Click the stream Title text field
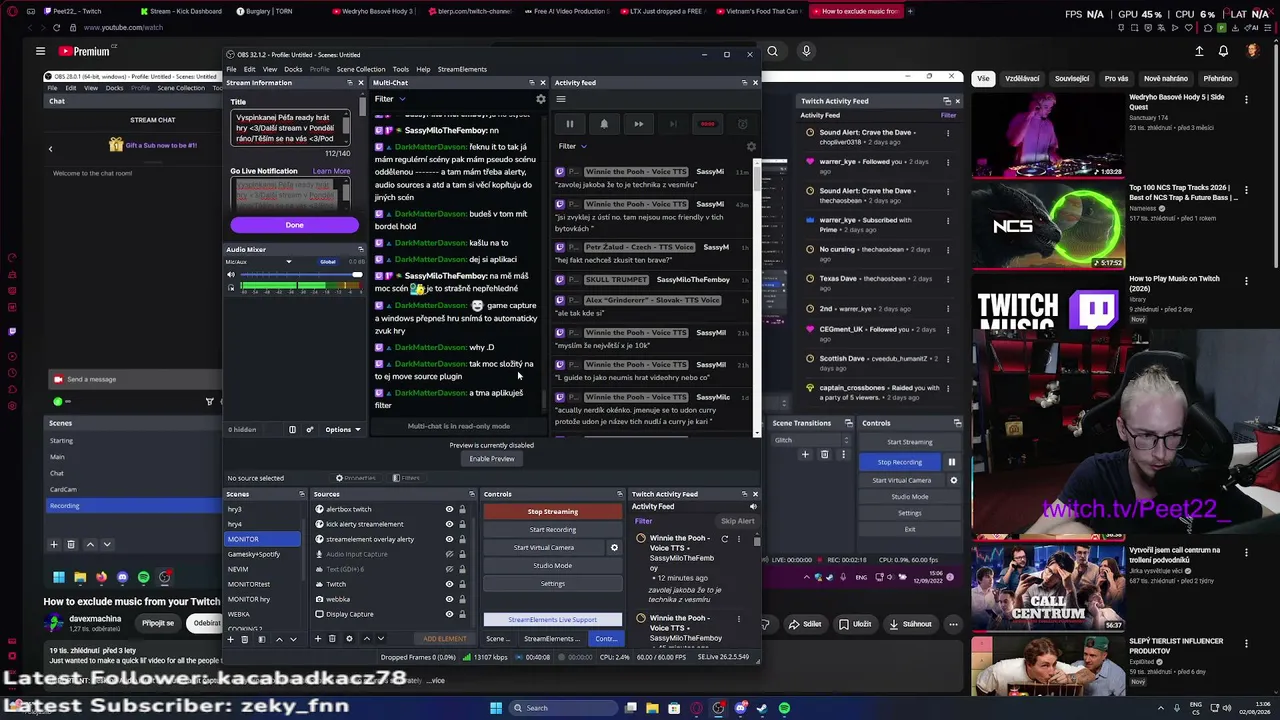1280x720 pixels. click(288, 129)
